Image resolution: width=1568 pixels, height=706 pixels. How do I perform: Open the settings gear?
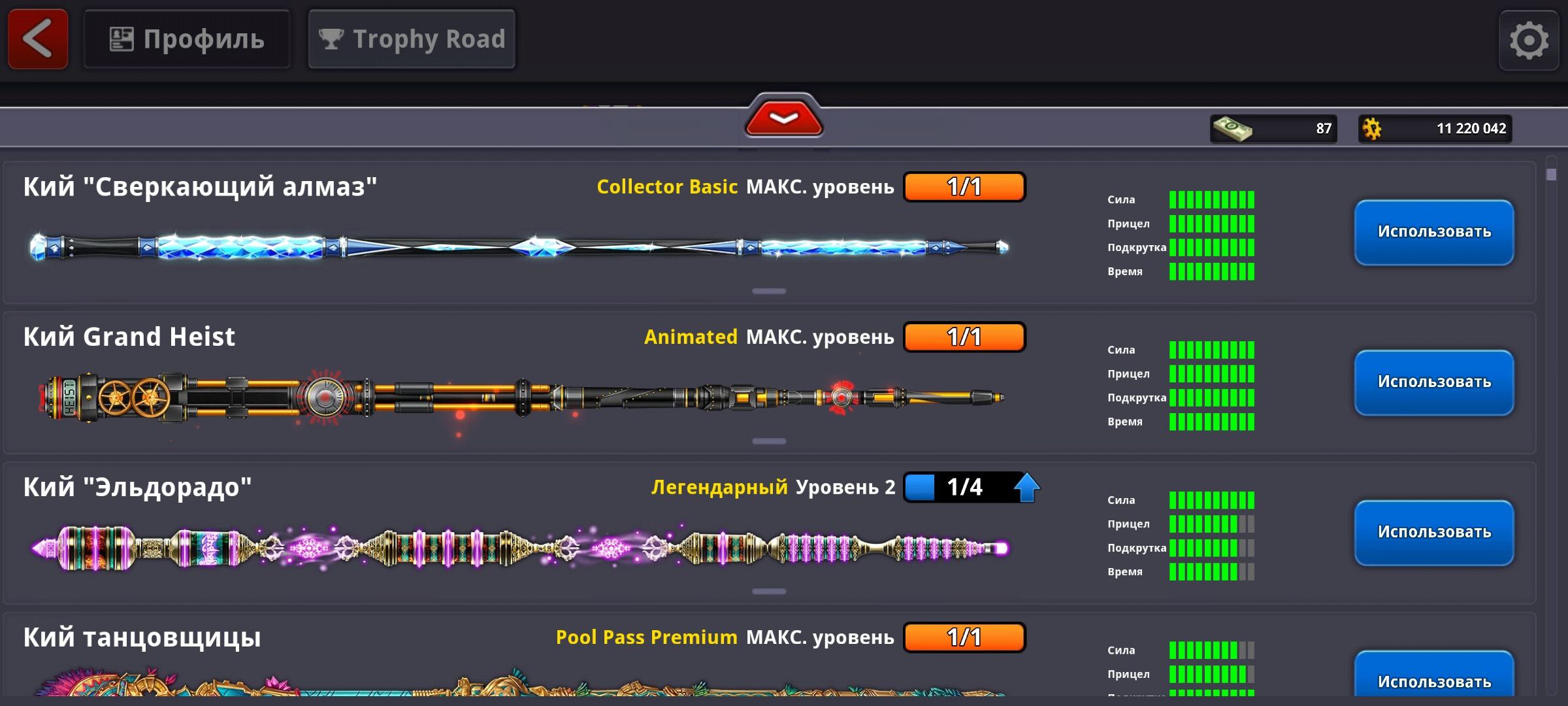[x=1529, y=41]
